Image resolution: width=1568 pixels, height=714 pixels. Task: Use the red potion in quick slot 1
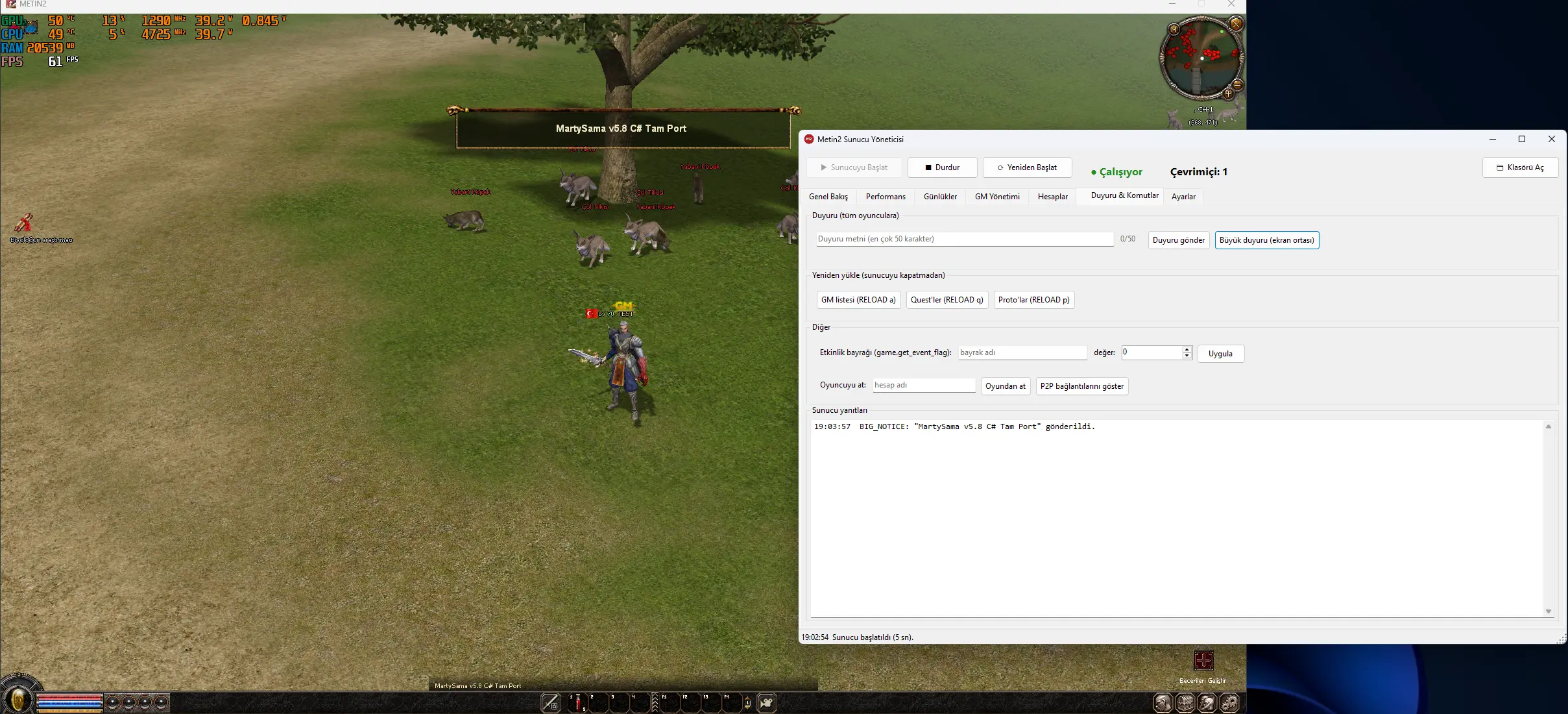[x=577, y=702]
